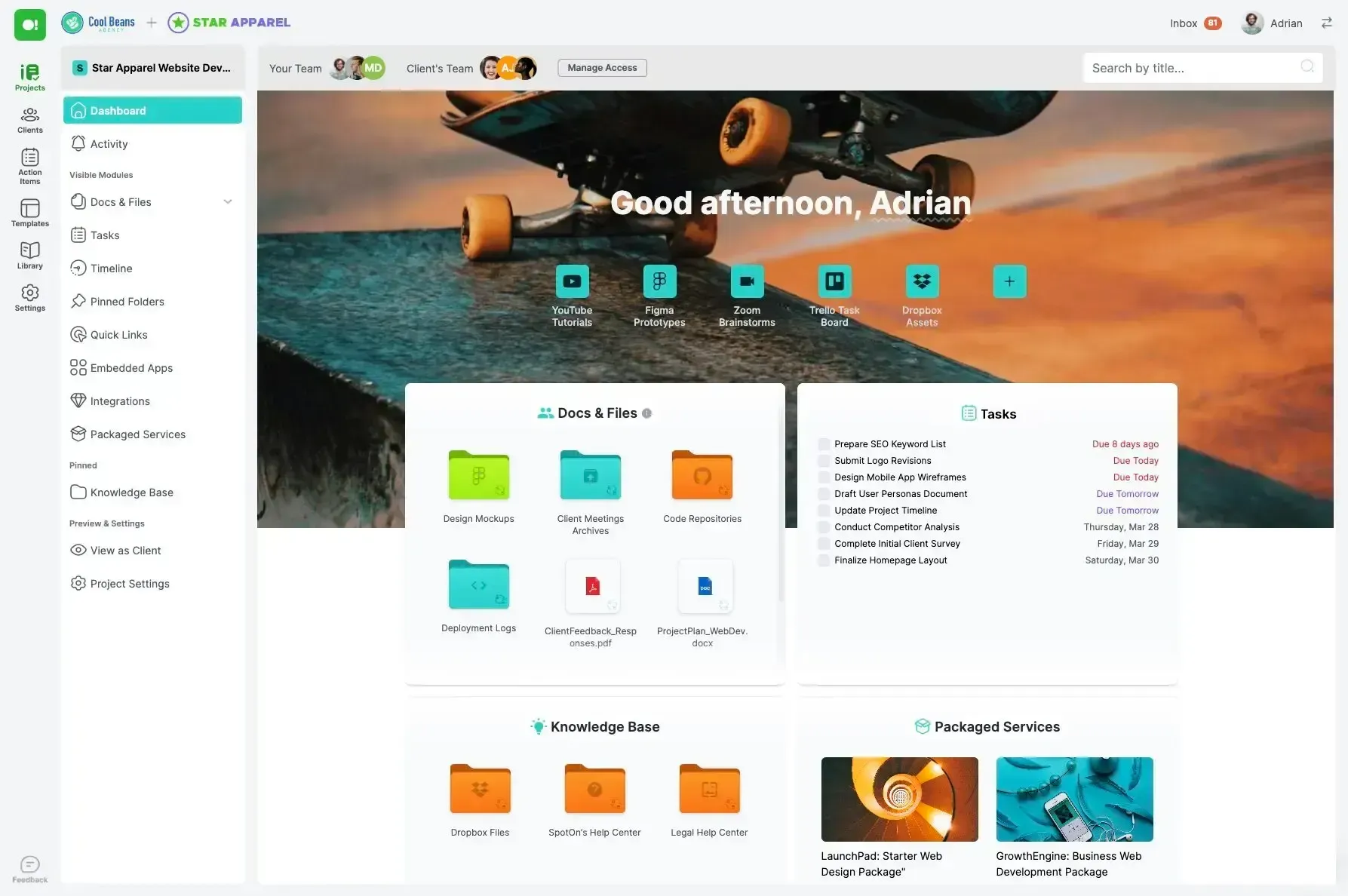Screen dimensions: 1348x896
Task: Open Action Items in the left rail
Action: pos(30,166)
